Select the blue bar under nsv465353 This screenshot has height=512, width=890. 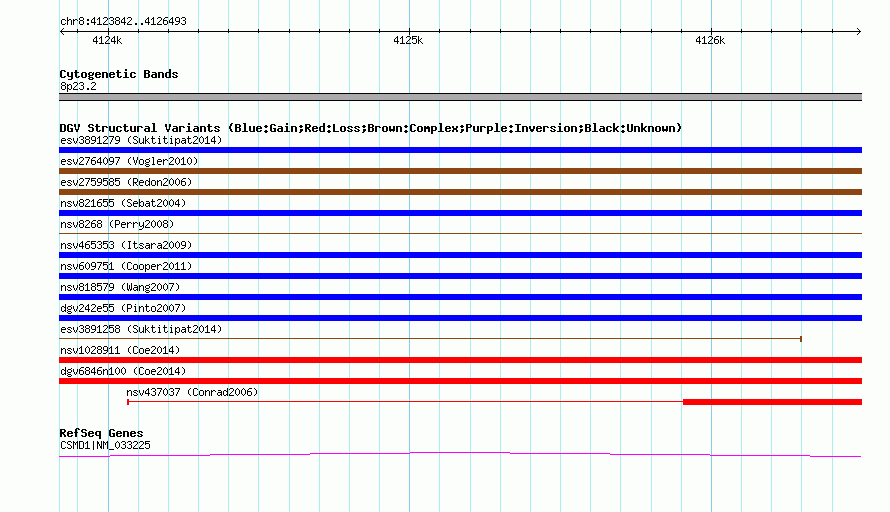(460, 255)
